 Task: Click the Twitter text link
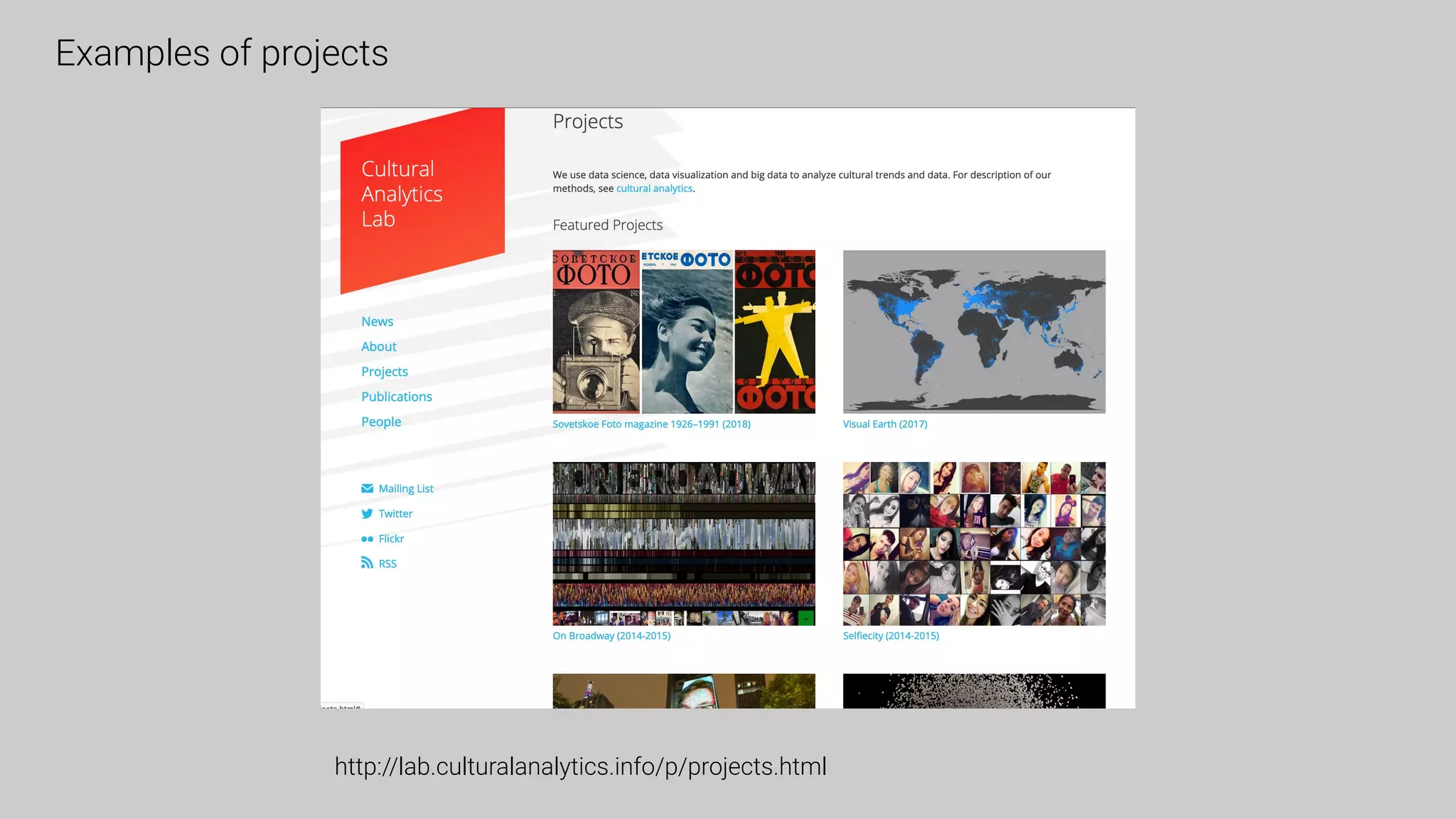pyautogui.click(x=395, y=513)
